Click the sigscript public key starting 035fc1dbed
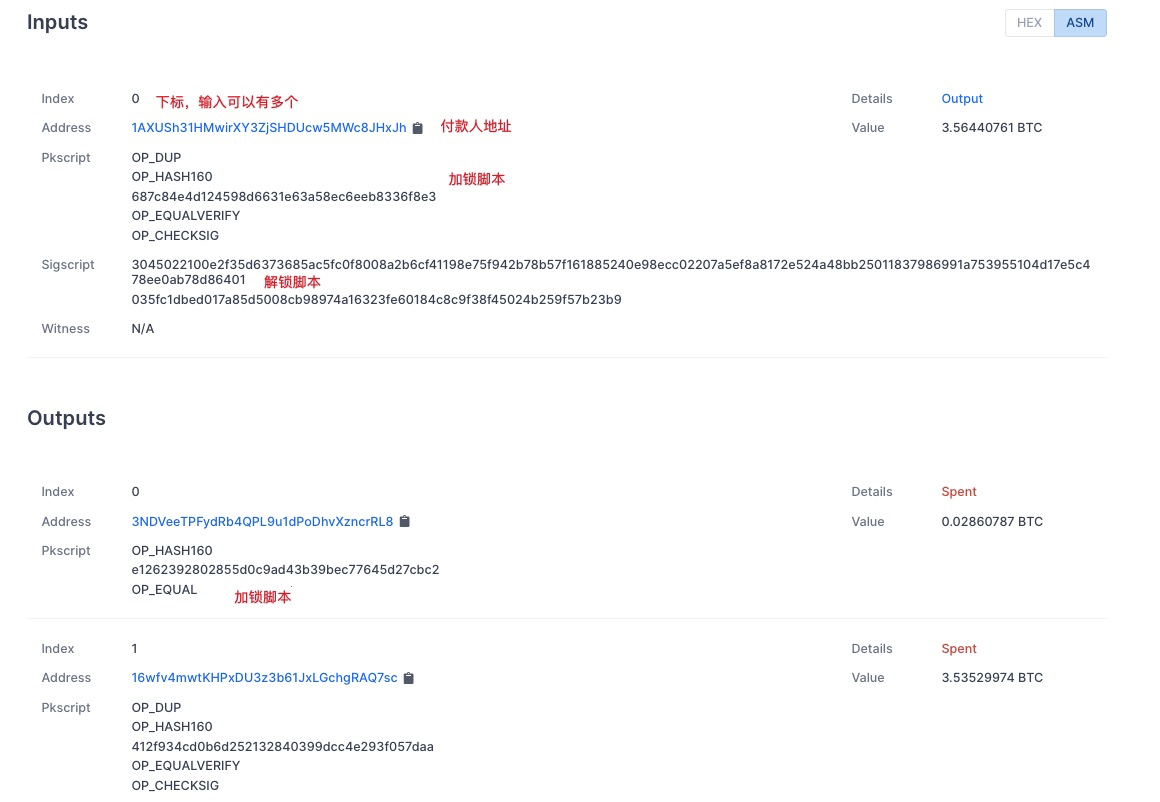Screen dimensions: 1160x802 click(x=376, y=300)
